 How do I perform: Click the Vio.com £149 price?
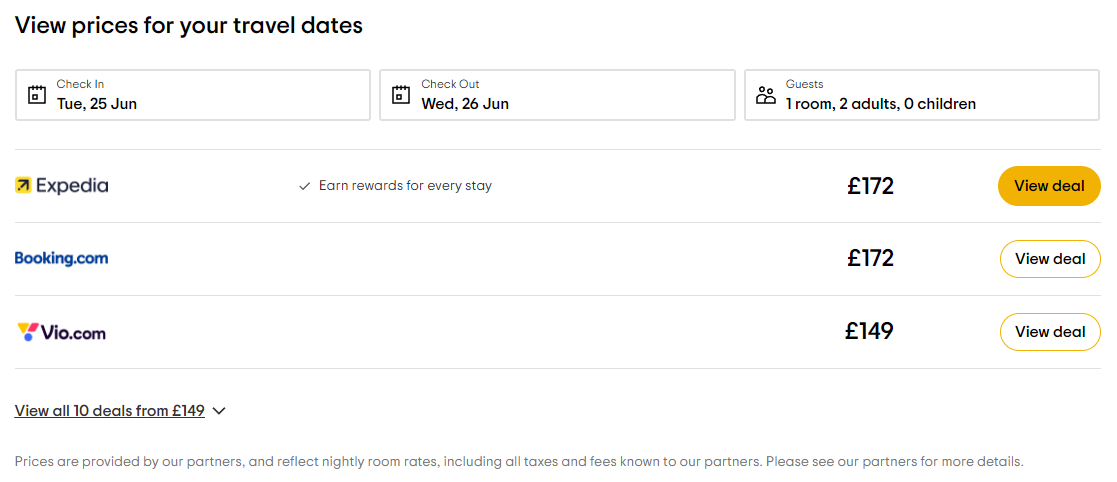tap(869, 331)
